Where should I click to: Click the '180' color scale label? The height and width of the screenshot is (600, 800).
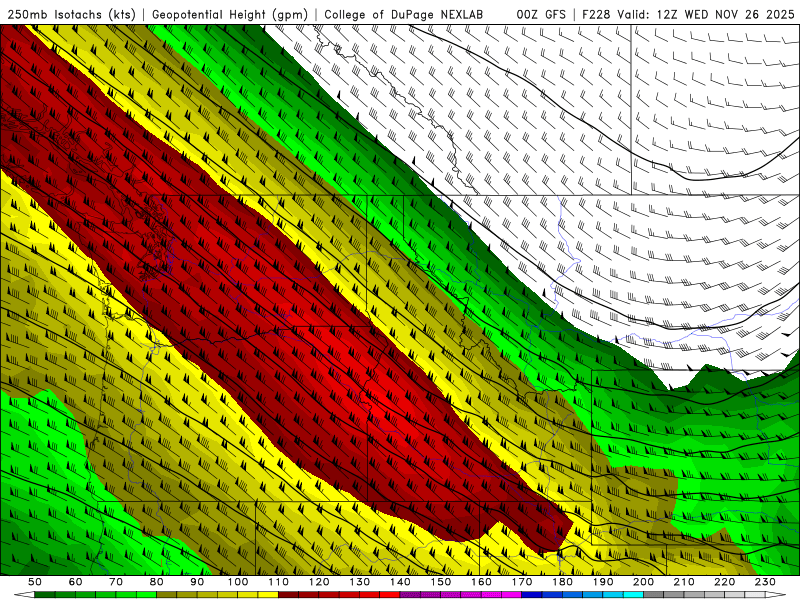pos(562,582)
